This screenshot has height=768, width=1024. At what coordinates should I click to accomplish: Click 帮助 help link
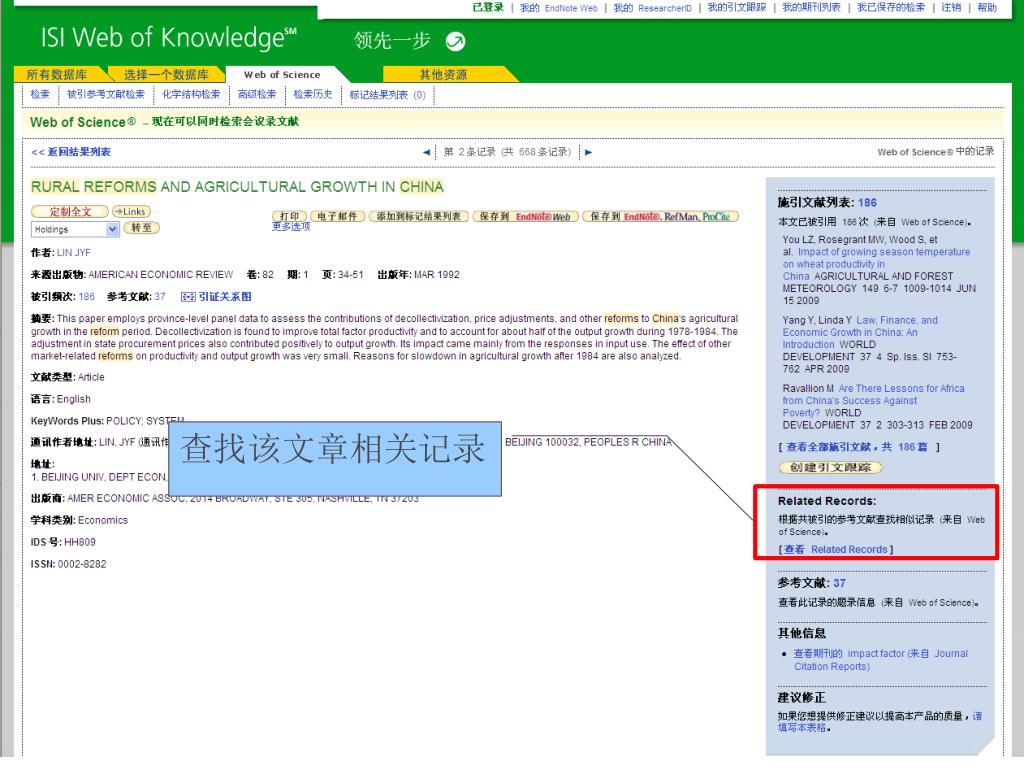(987, 7)
